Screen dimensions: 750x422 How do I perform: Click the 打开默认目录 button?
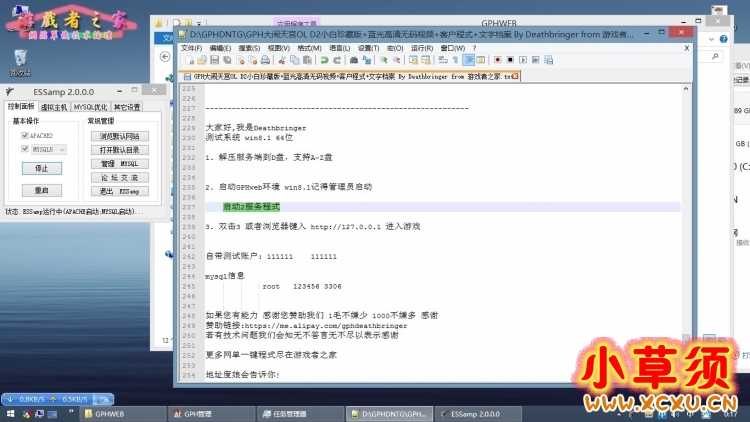point(120,150)
